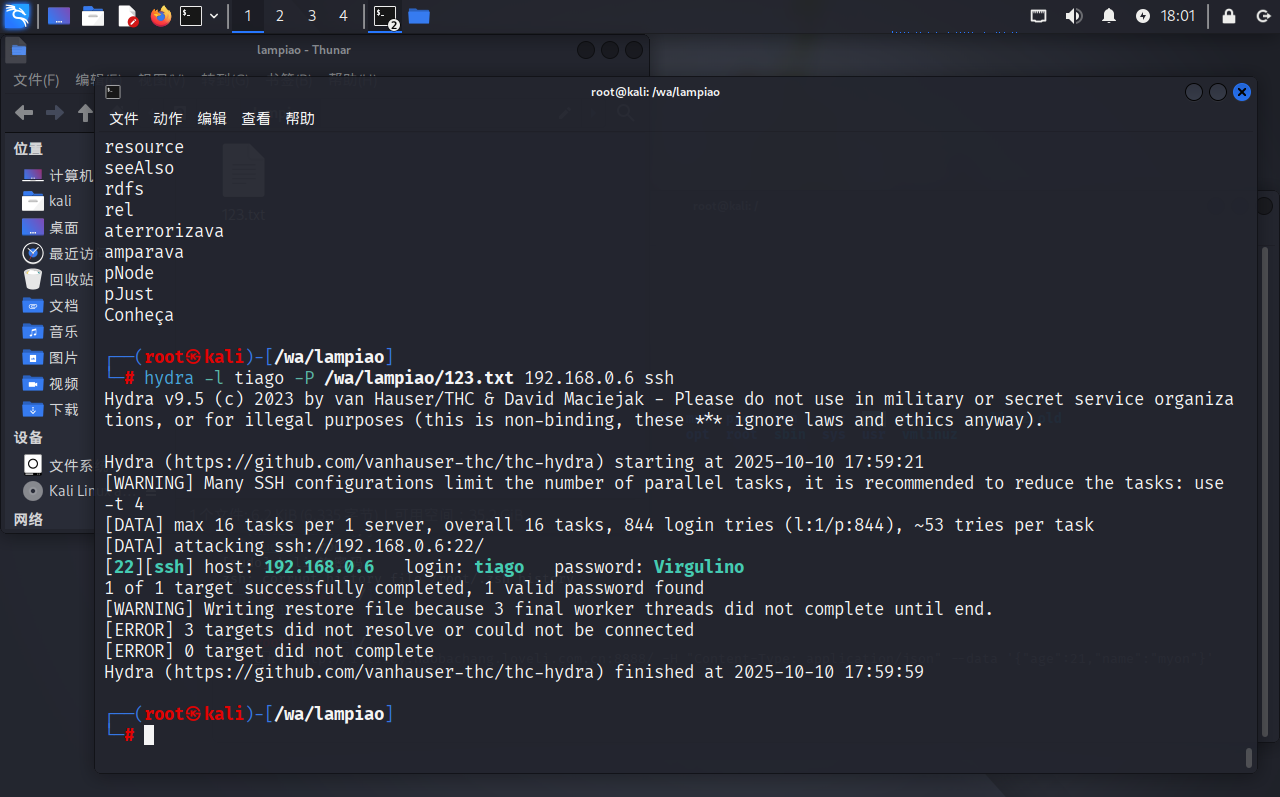
Task: Launch the text editor from the panel
Action: (127, 16)
